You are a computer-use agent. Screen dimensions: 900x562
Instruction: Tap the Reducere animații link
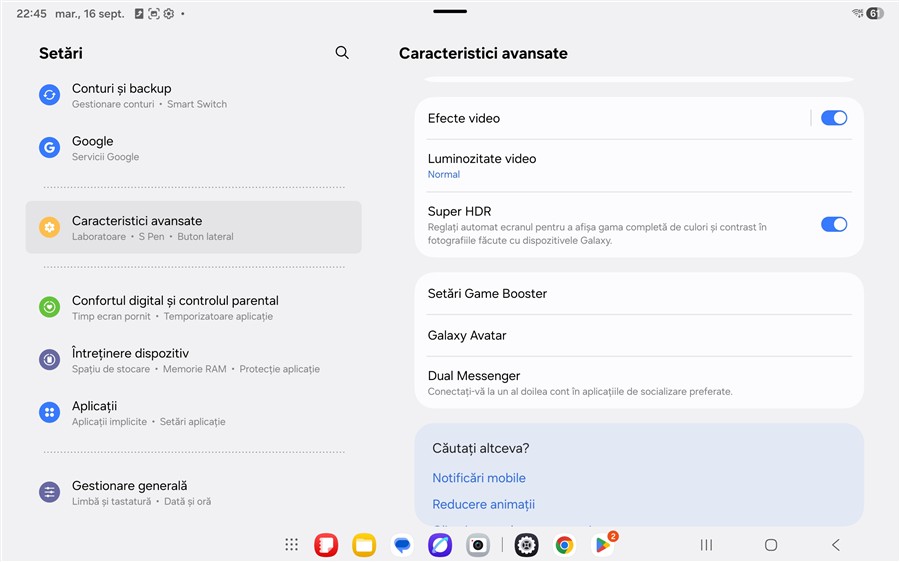click(x=483, y=504)
